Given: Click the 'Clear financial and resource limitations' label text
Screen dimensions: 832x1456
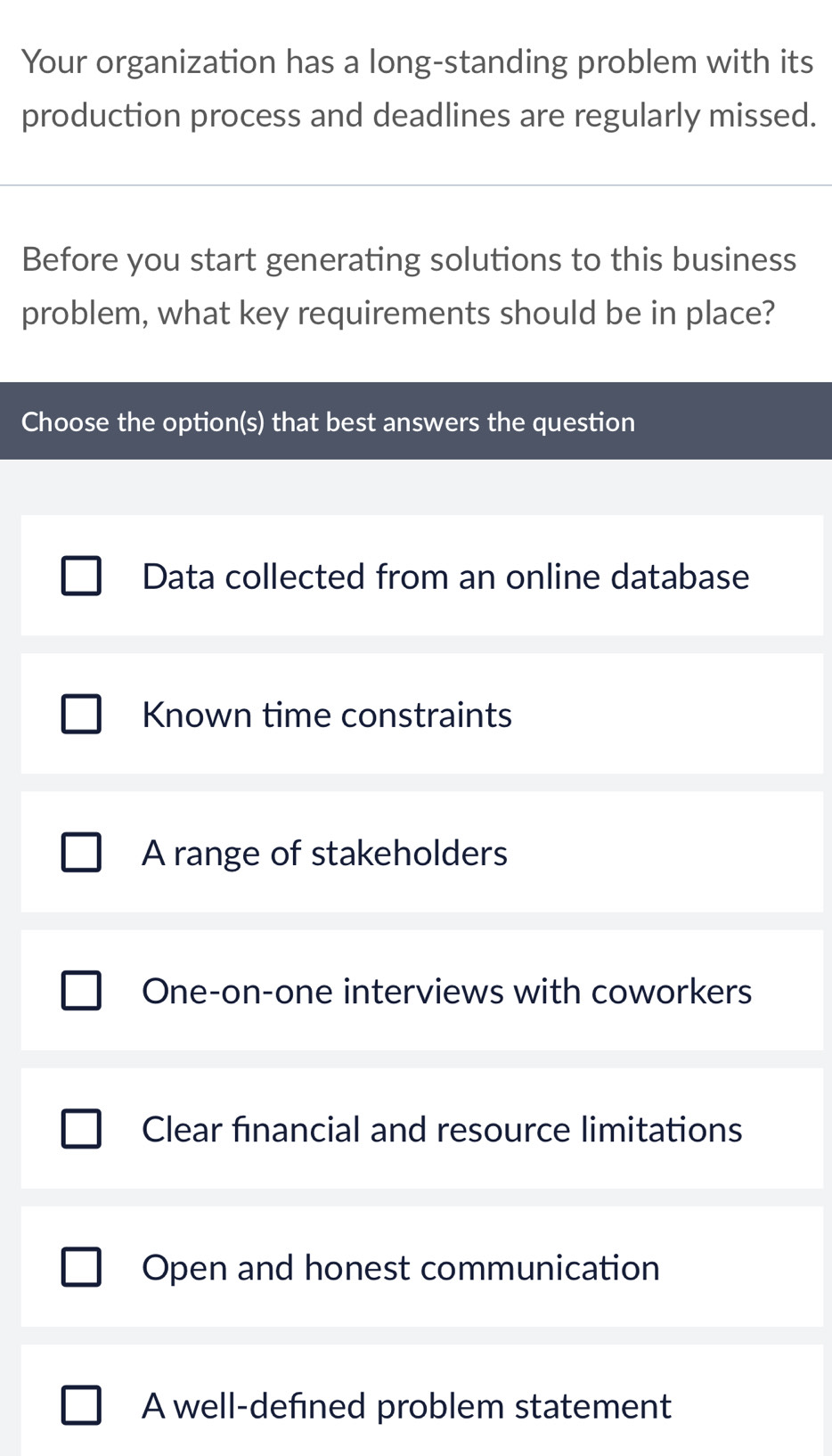Looking at the screenshot, I should click(x=442, y=1129).
